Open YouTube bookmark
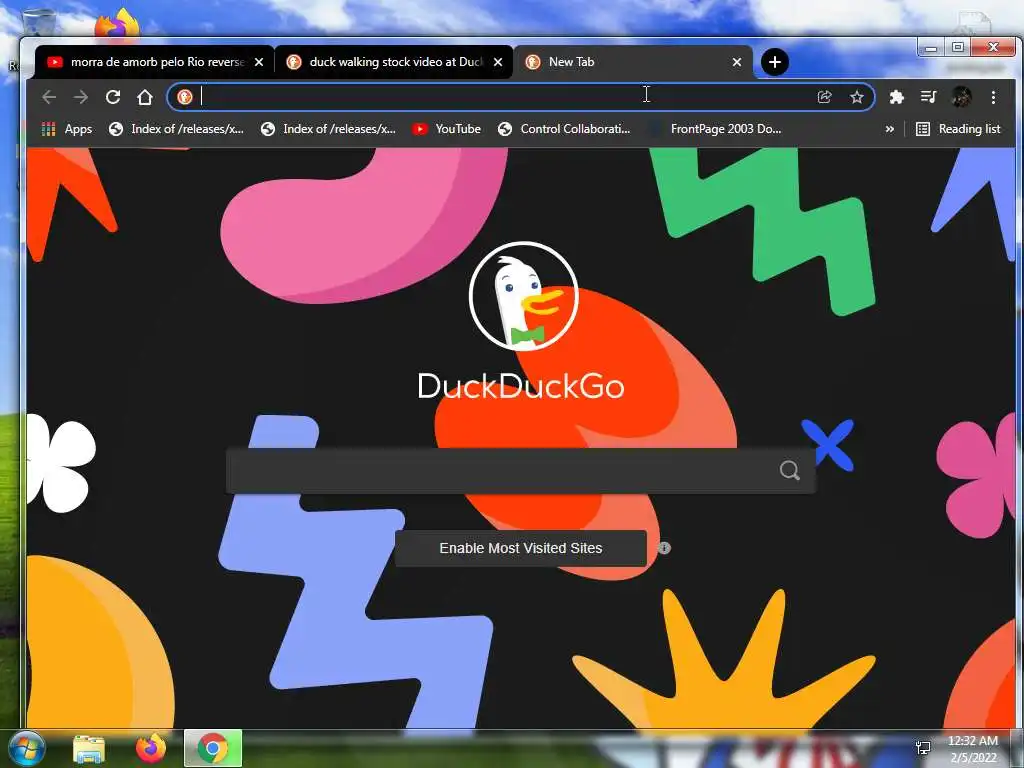 coord(447,129)
